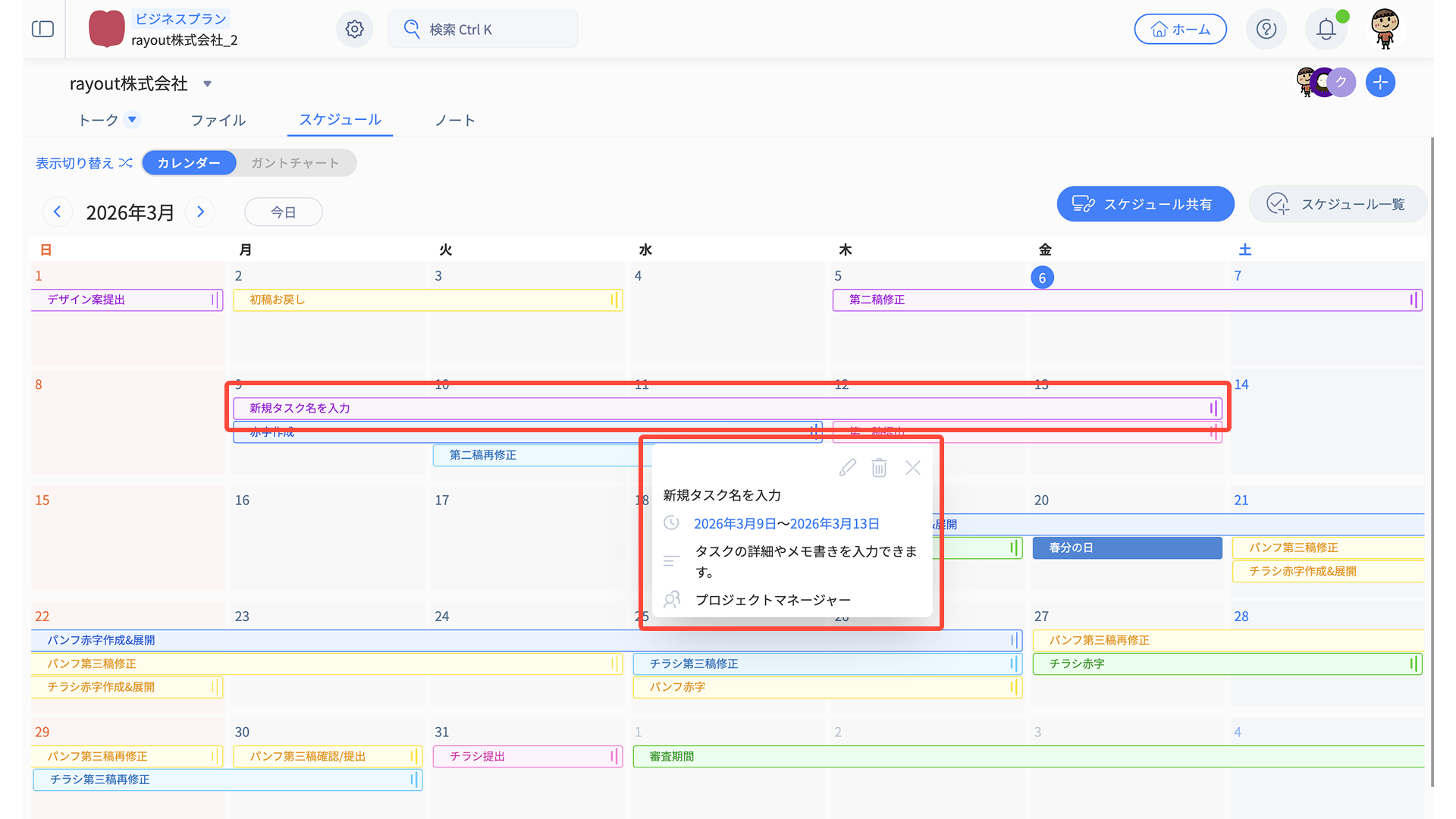The image size is (1456, 819).
Task: Open user profile avatar at top right
Action: (x=1385, y=29)
